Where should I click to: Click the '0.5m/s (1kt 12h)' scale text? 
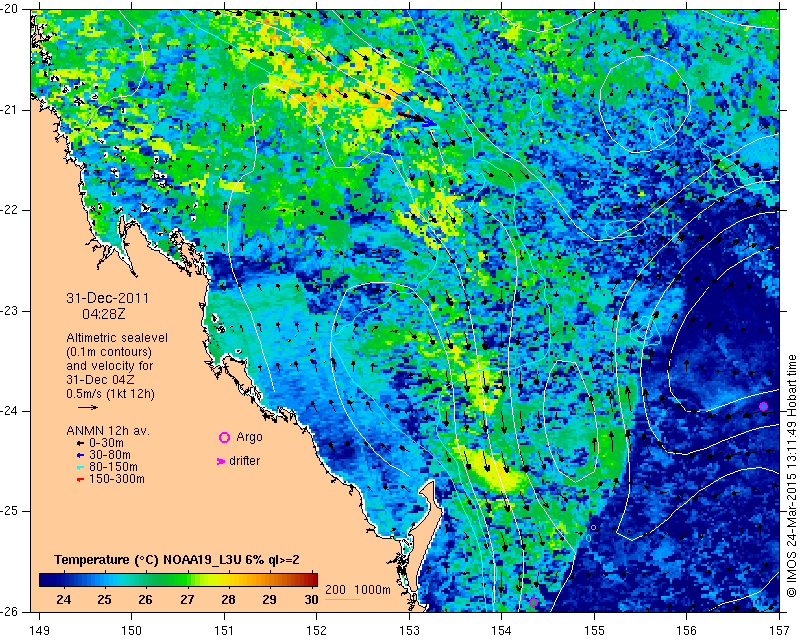click(111, 394)
